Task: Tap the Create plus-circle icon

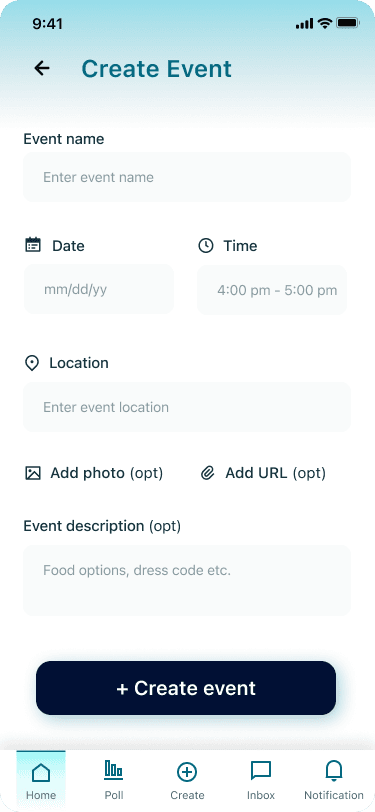Action: pyautogui.click(x=187, y=772)
